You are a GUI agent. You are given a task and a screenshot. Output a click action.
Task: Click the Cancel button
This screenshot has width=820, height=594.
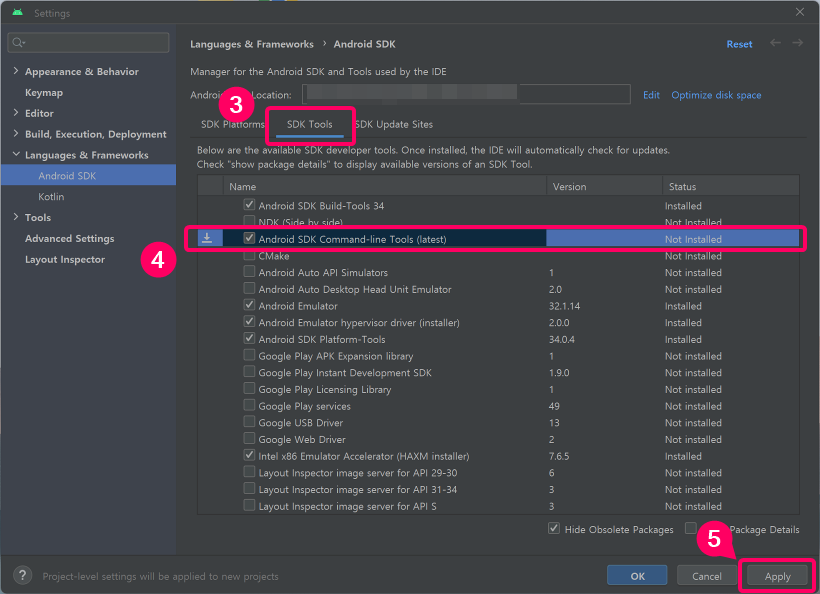point(707,576)
